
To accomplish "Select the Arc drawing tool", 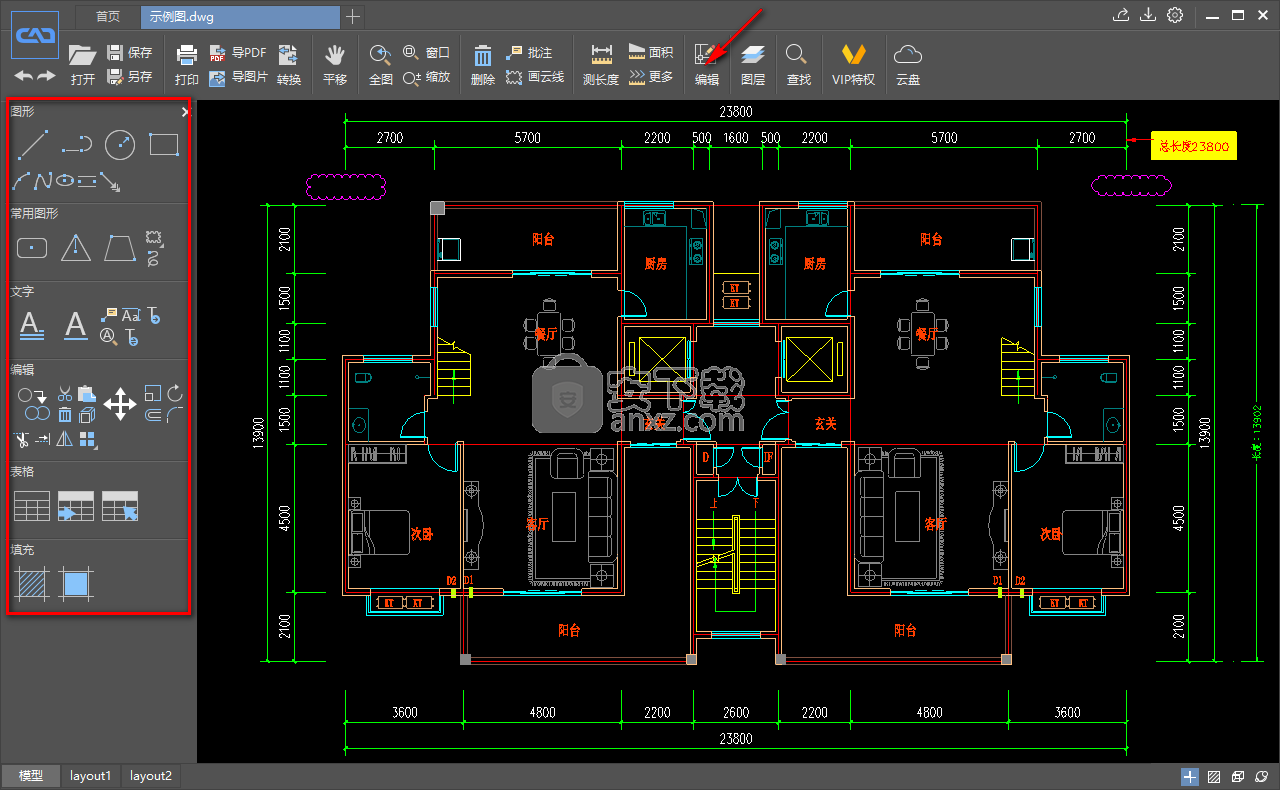I will (21, 182).
